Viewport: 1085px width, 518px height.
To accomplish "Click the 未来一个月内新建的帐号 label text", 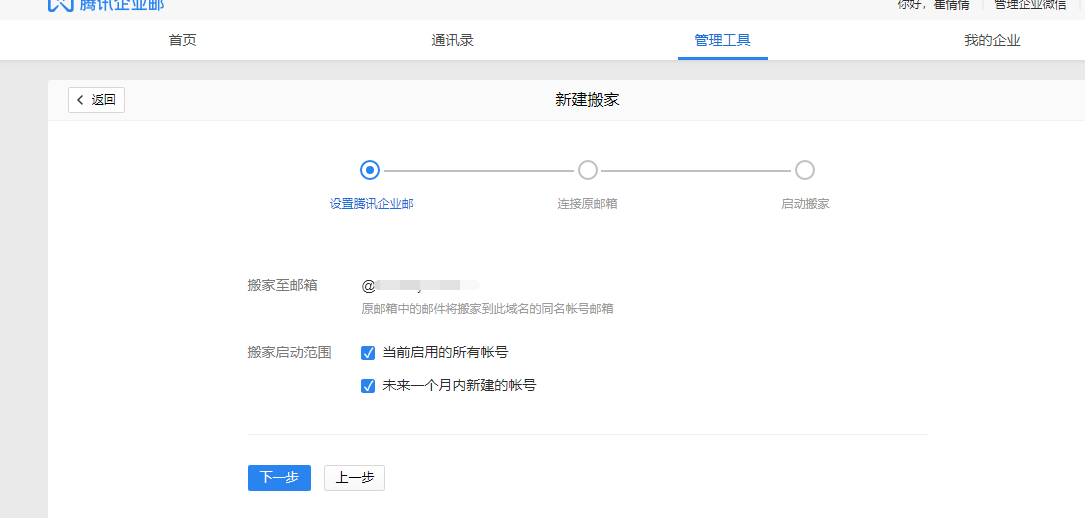I will pos(459,385).
